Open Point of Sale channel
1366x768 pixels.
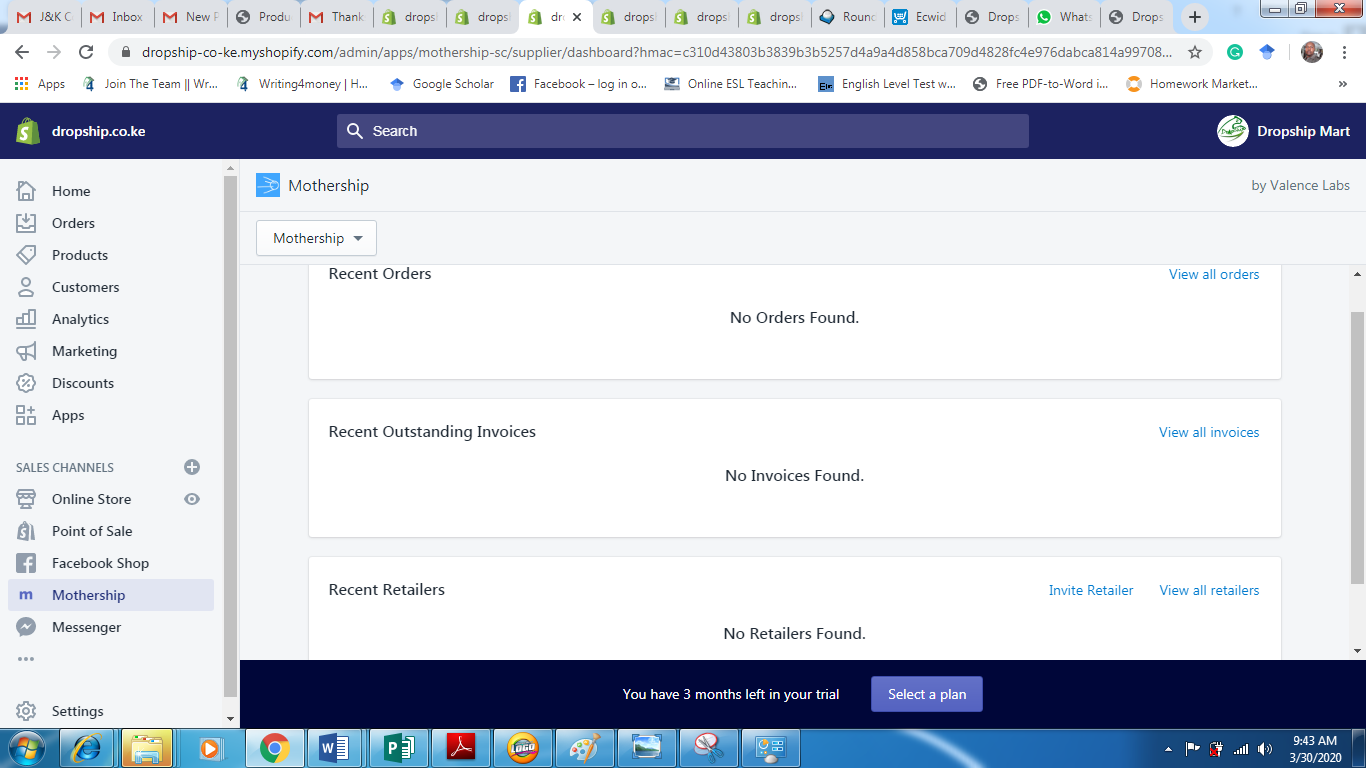click(92, 531)
